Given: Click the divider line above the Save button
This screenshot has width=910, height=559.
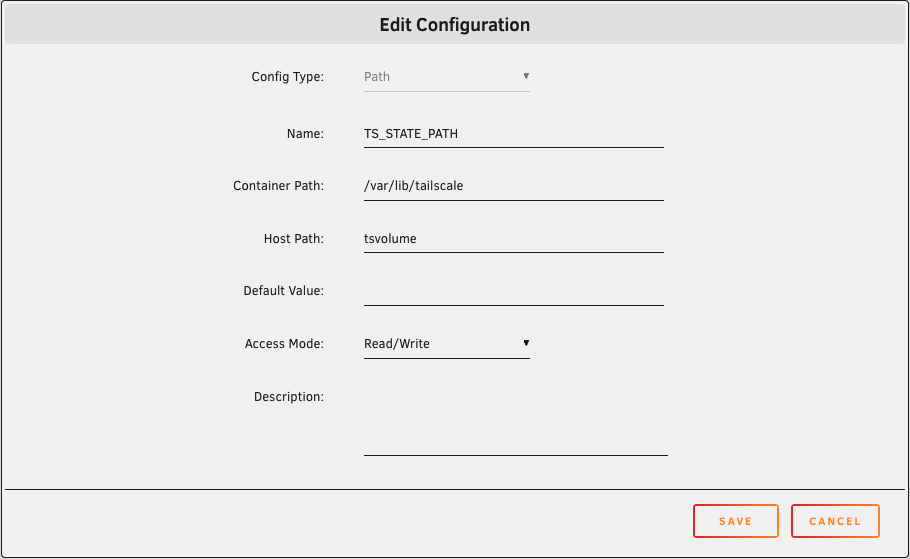Looking at the screenshot, I should [x=455, y=489].
